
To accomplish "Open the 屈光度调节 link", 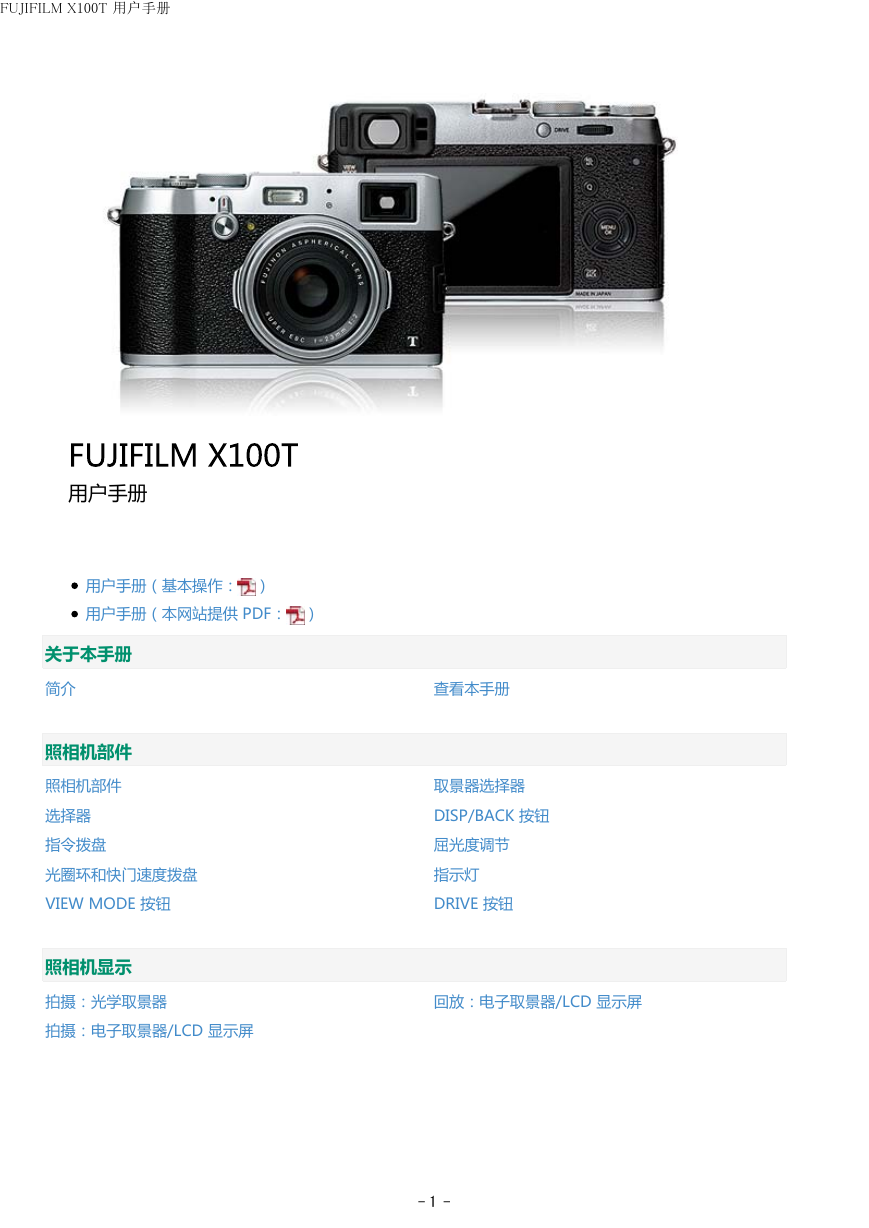I will point(471,845).
